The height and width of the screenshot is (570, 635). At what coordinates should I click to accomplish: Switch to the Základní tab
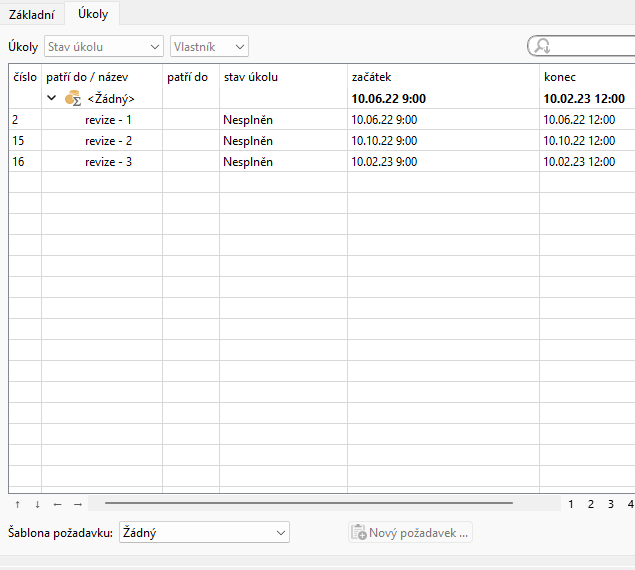pos(31,14)
